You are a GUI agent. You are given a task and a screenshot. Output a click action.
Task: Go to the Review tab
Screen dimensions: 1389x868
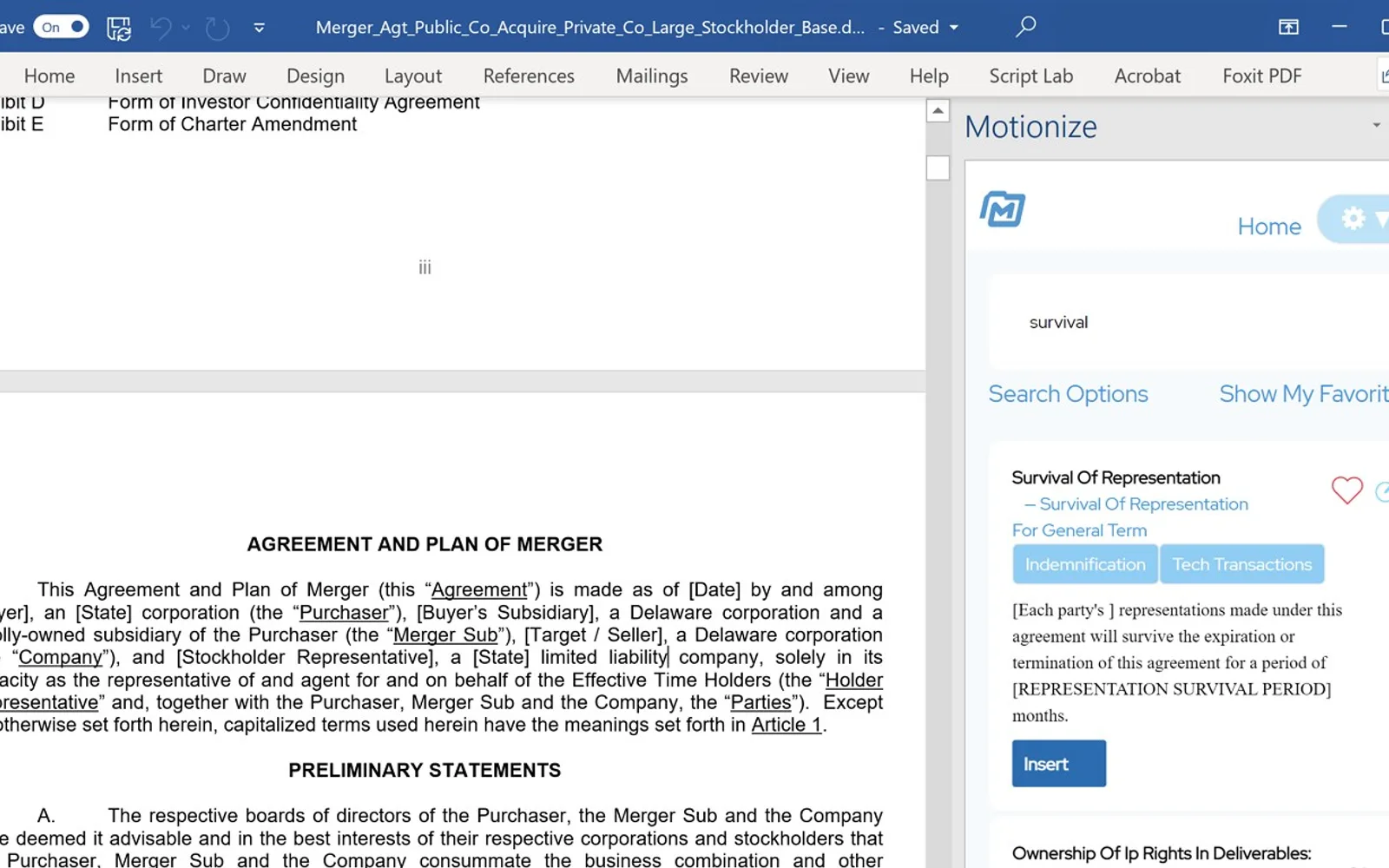click(x=759, y=76)
